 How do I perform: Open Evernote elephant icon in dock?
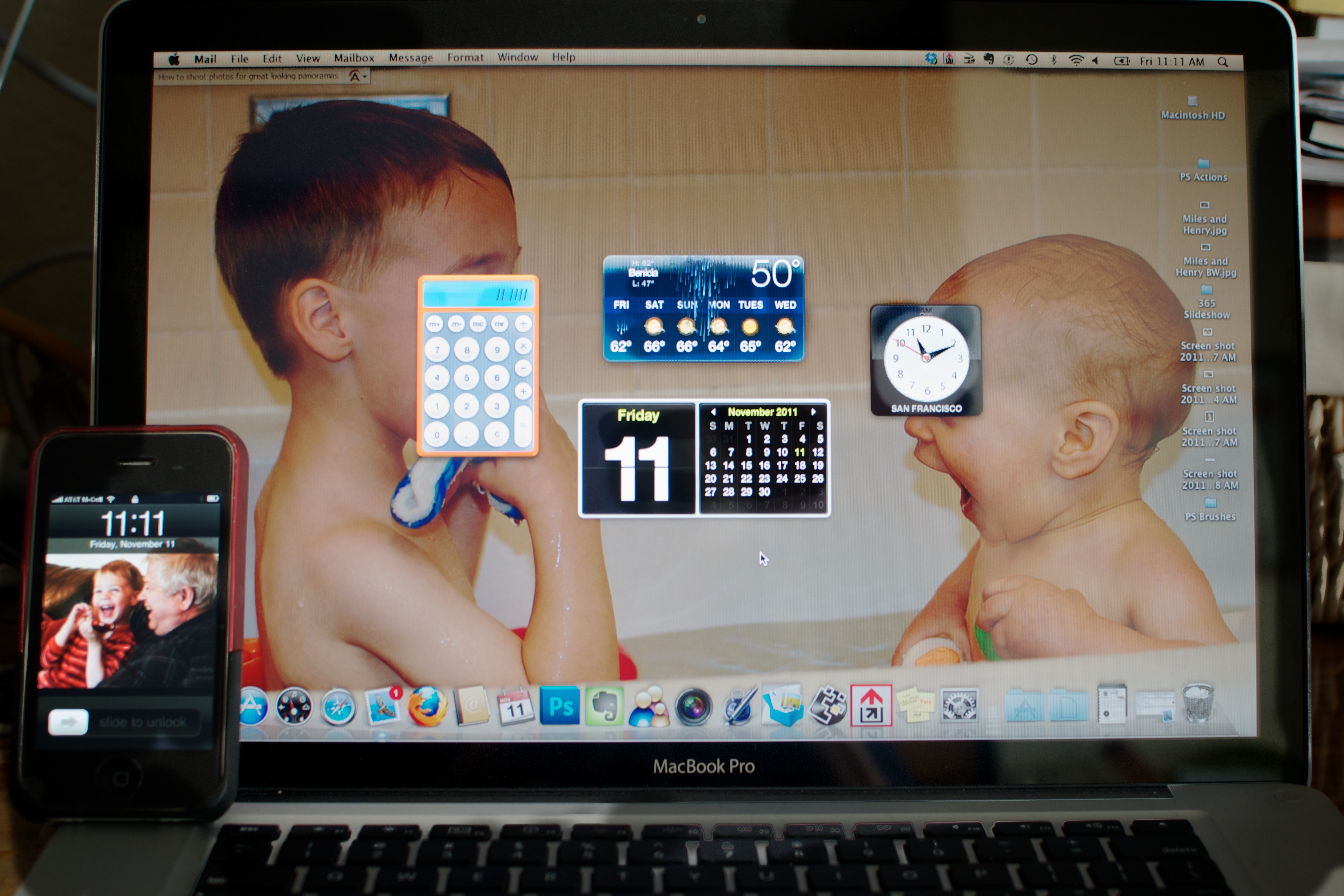[x=604, y=707]
